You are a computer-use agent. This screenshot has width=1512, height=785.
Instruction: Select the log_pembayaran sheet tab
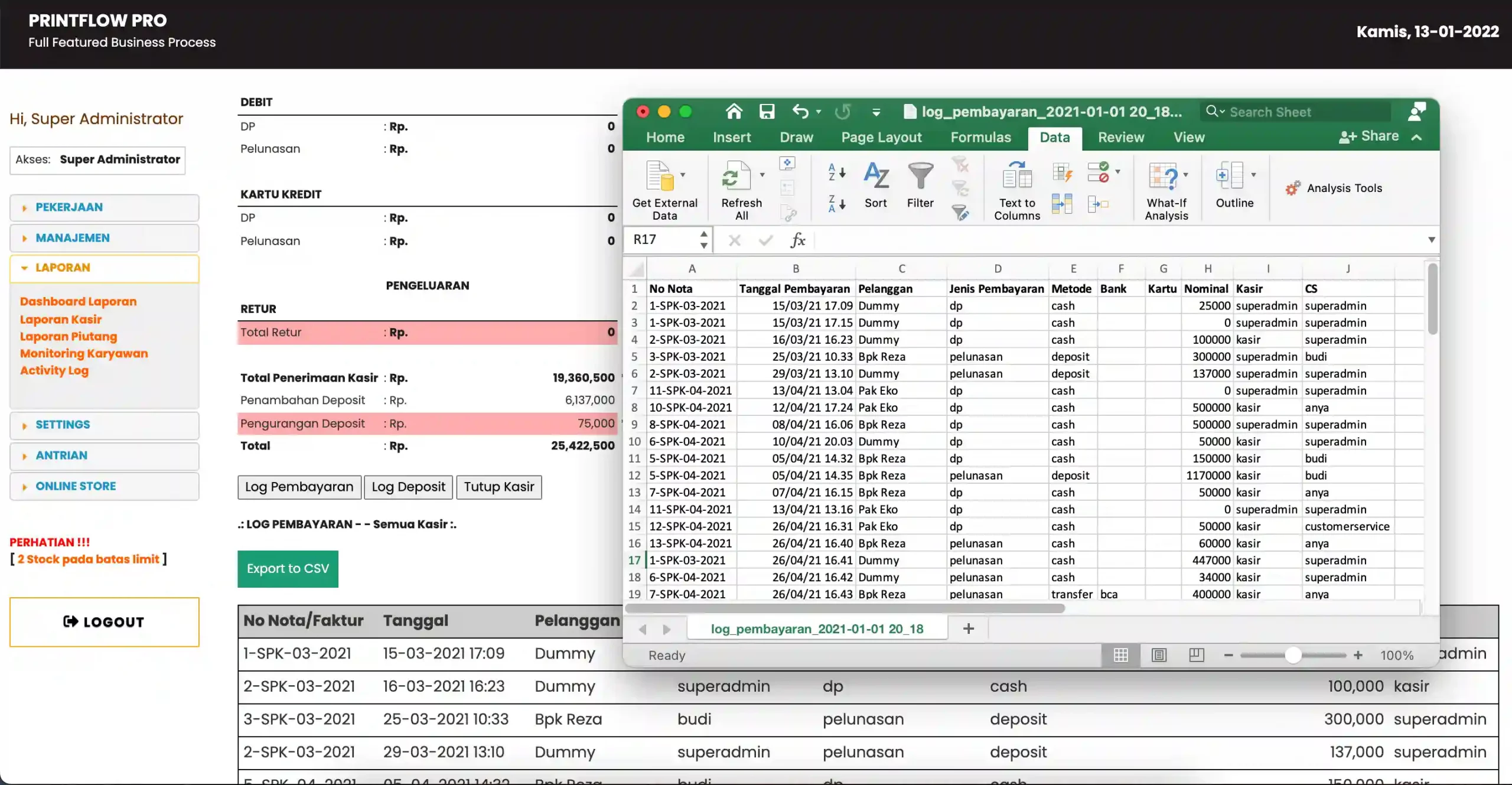817,628
